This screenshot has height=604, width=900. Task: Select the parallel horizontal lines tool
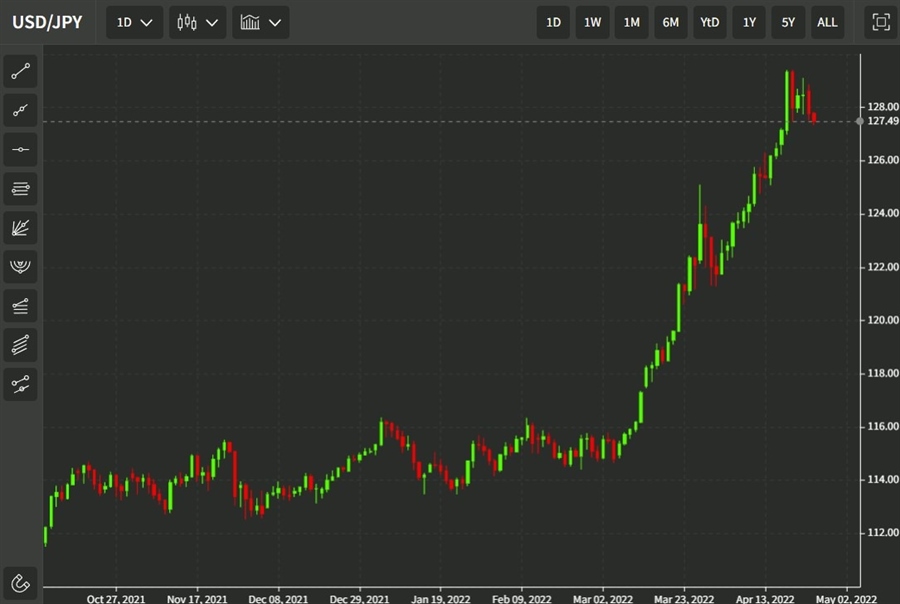pos(21,188)
